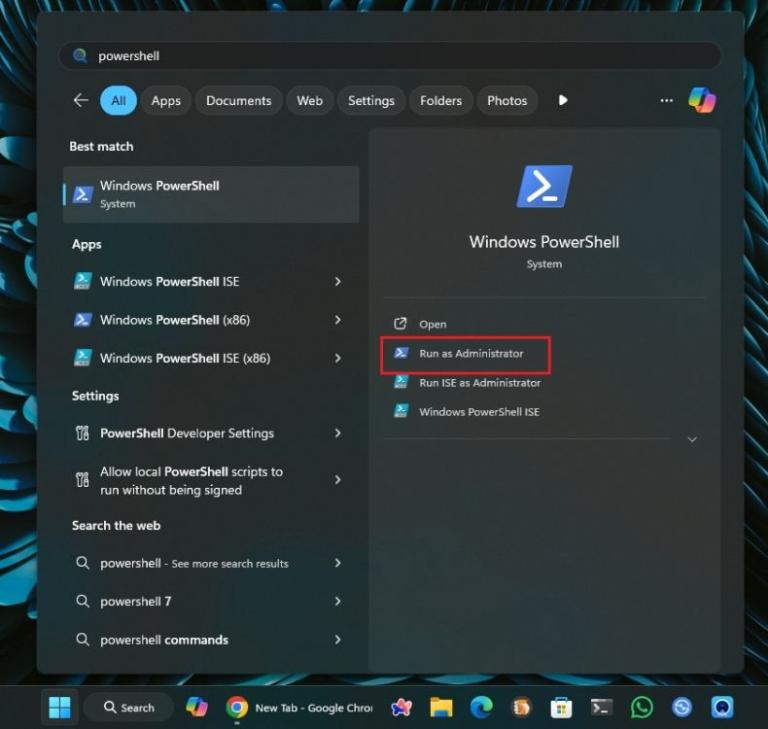Open Copilot from the search panel's top-right icon

point(701,100)
